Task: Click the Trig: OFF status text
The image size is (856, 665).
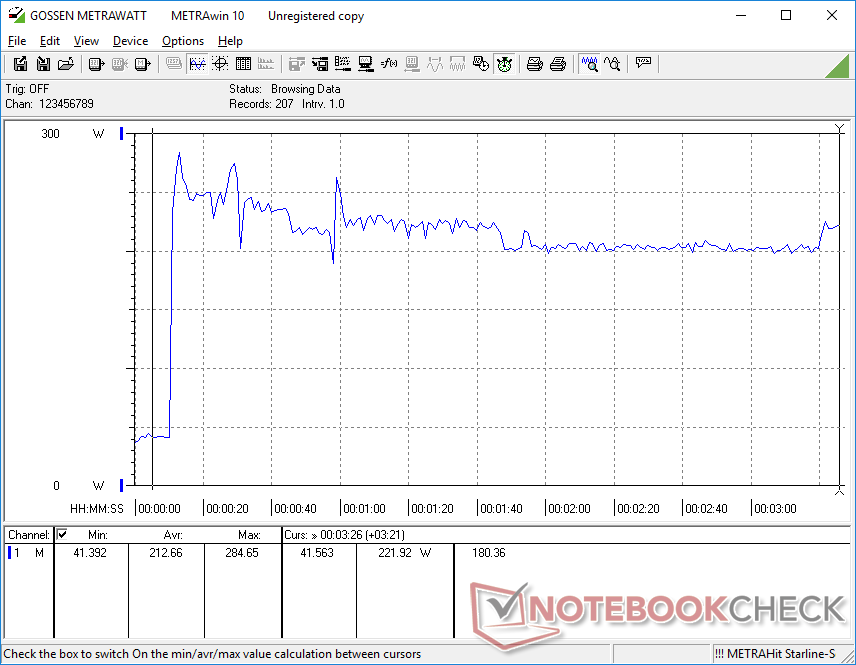Action: (27, 88)
